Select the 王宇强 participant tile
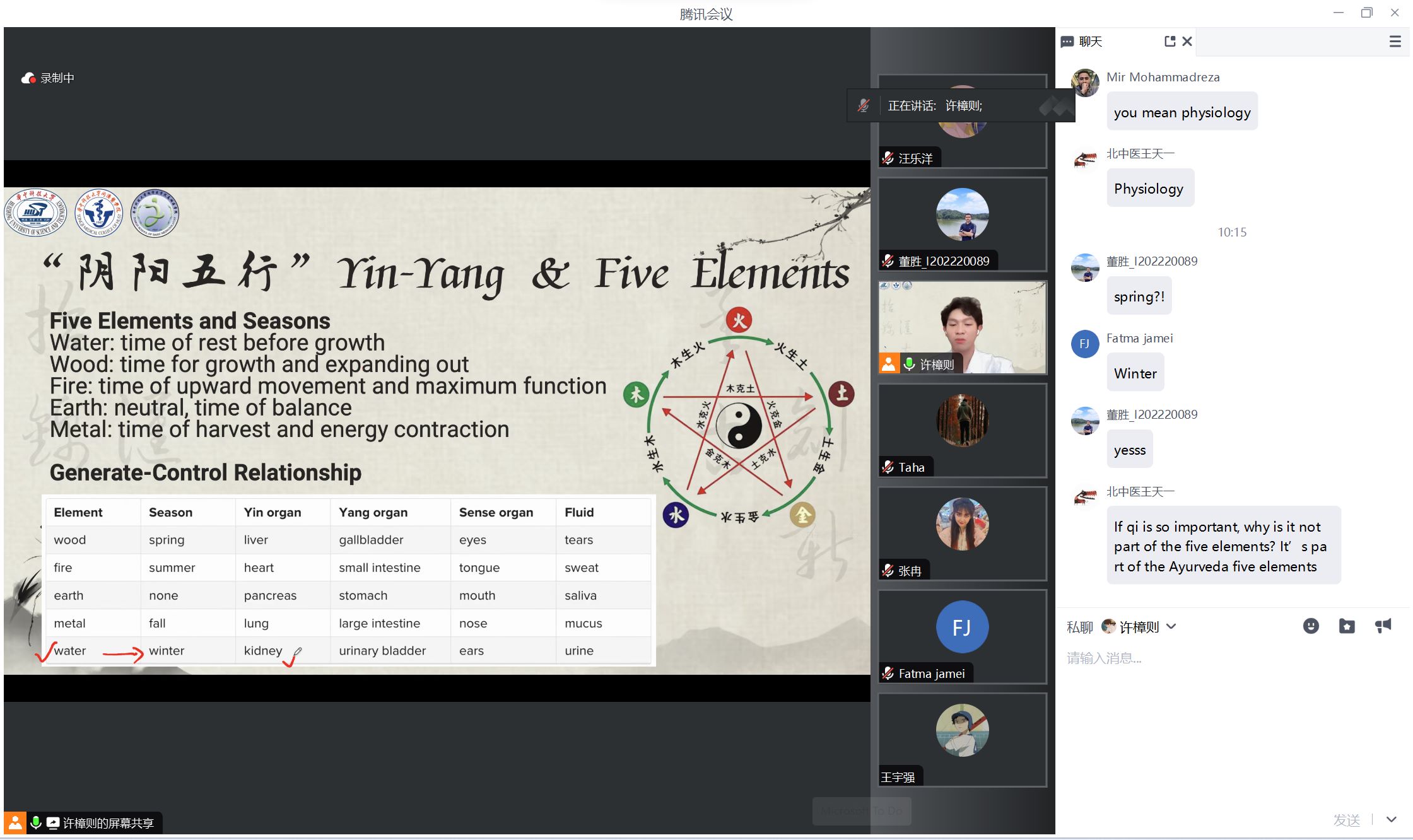This screenshot has width=1413, height=840. point(962,739)
